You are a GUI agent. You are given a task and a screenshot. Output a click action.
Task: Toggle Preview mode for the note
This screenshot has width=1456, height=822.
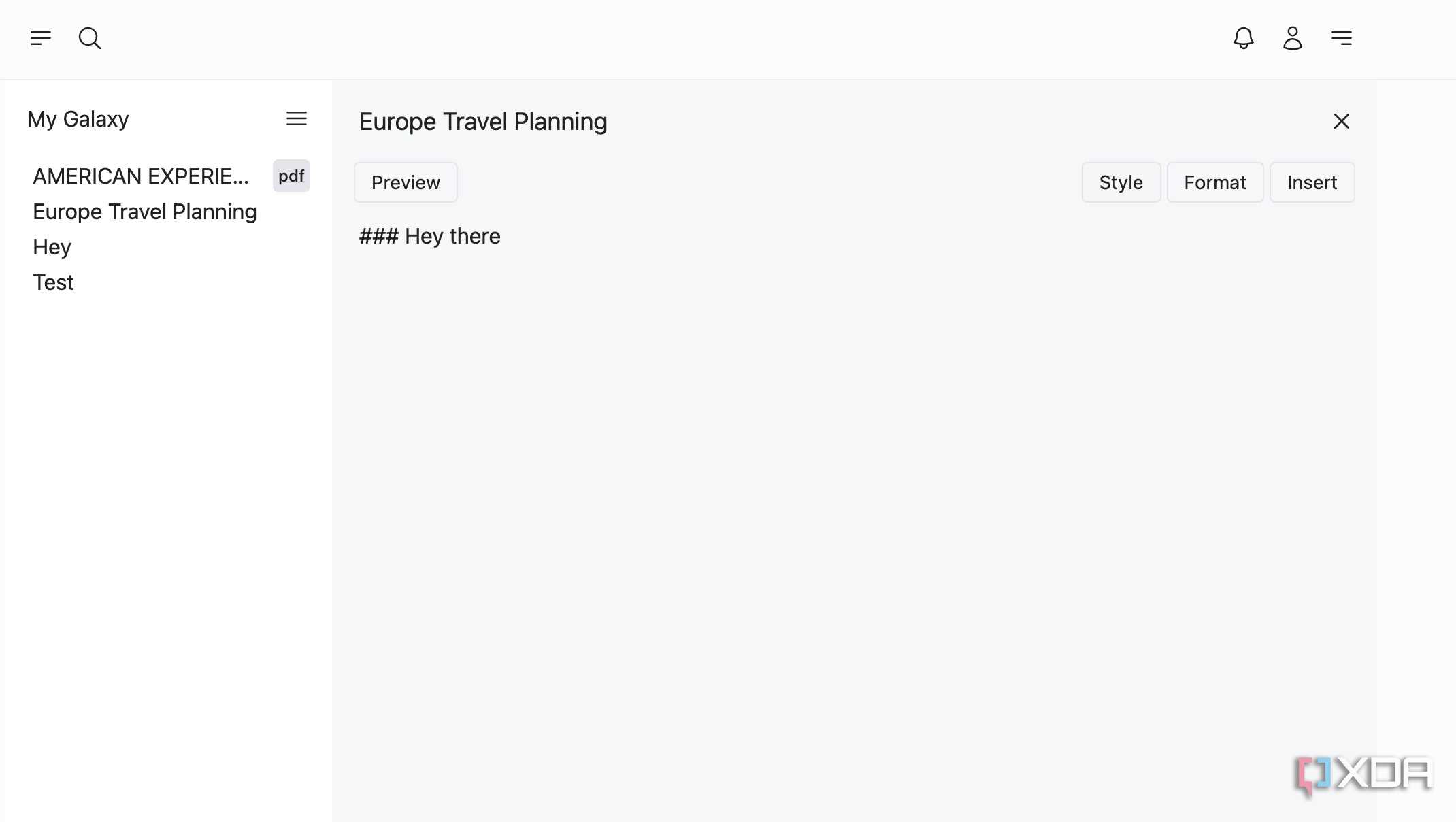pyautogui.click(x=406, y=182)
